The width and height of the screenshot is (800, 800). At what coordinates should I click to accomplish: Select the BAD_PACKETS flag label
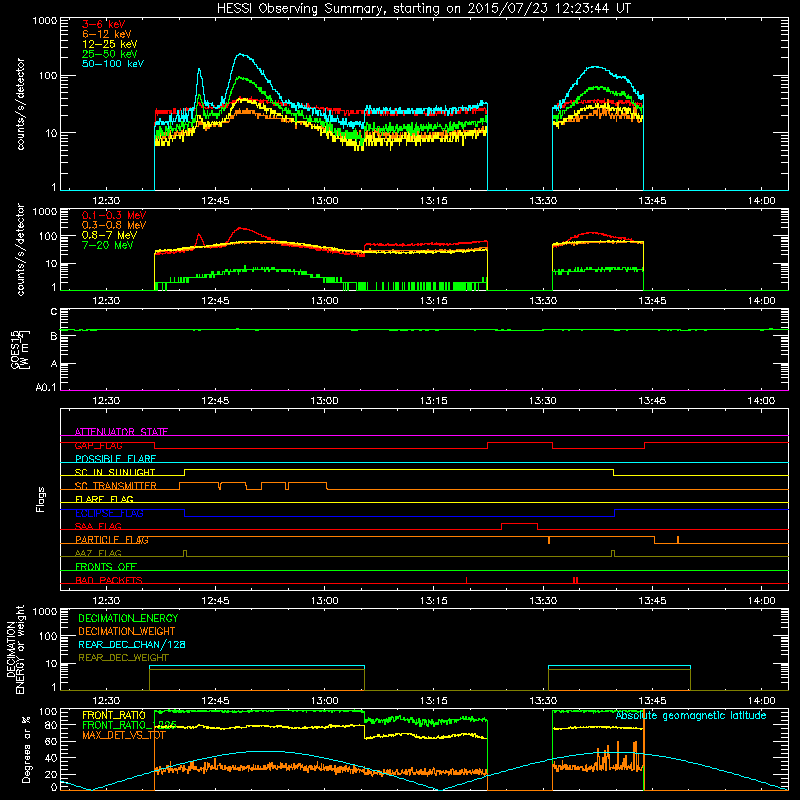(109, 580)
